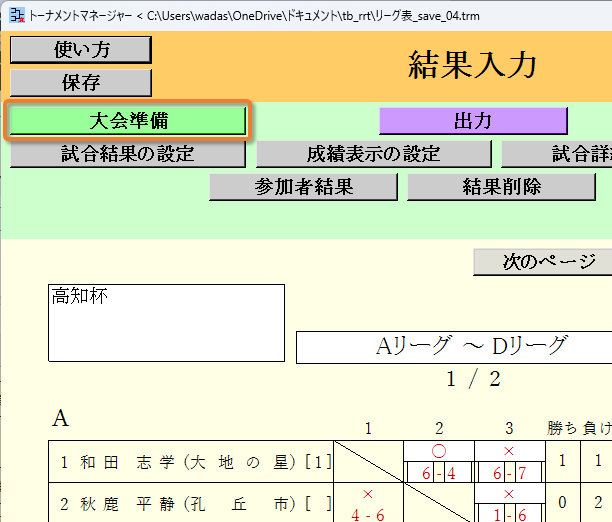Click losses value 2 in 秋鹿 平静 row
The height and width of the screenshot is (522, 612).
[598, 502]
